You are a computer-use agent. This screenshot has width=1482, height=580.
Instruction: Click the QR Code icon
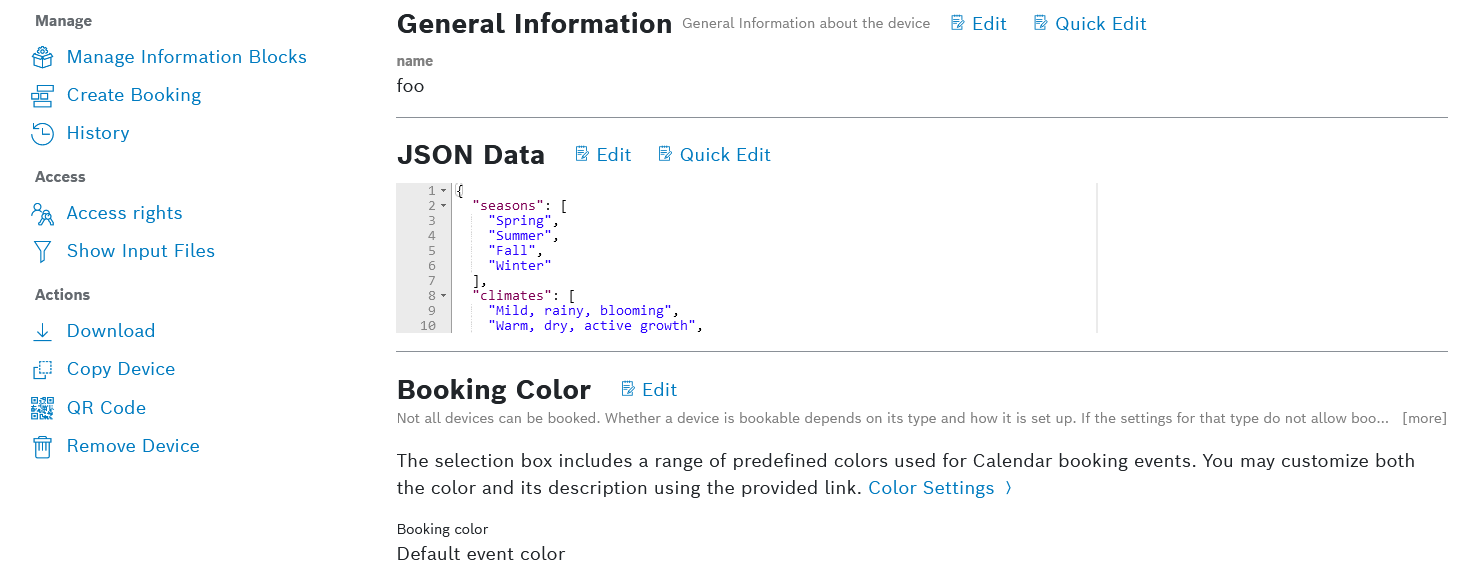pyautogui.click(x=42, y=408)
